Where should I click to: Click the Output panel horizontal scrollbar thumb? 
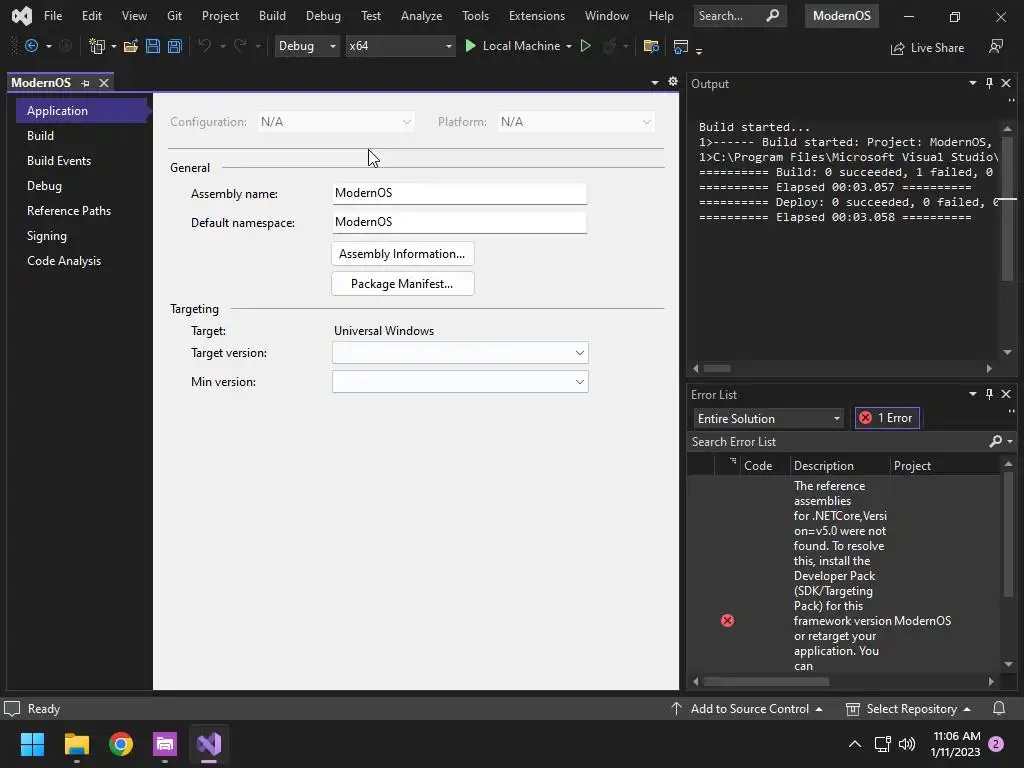[717, 368]
